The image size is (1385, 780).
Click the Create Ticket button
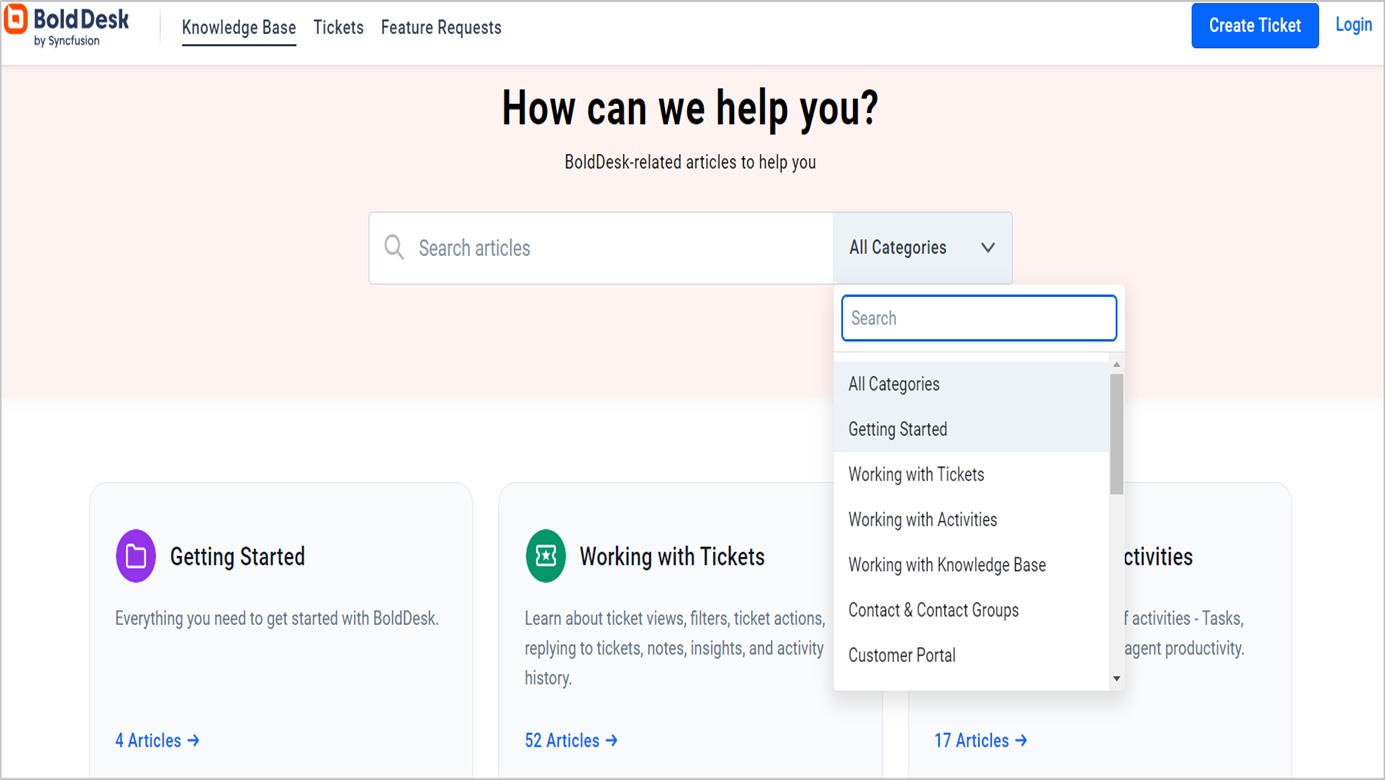pyautogui.click(x=1255, y=26)
